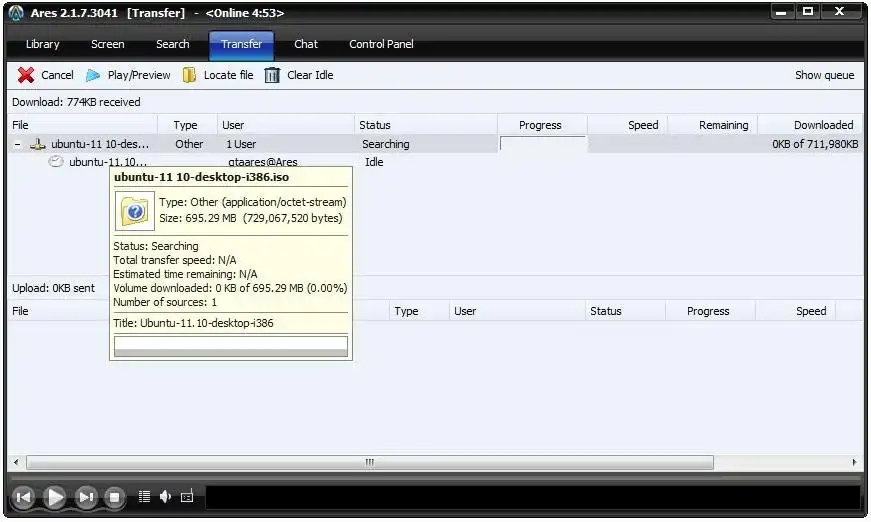Click the red Cancel X icon

pos(26,75)
